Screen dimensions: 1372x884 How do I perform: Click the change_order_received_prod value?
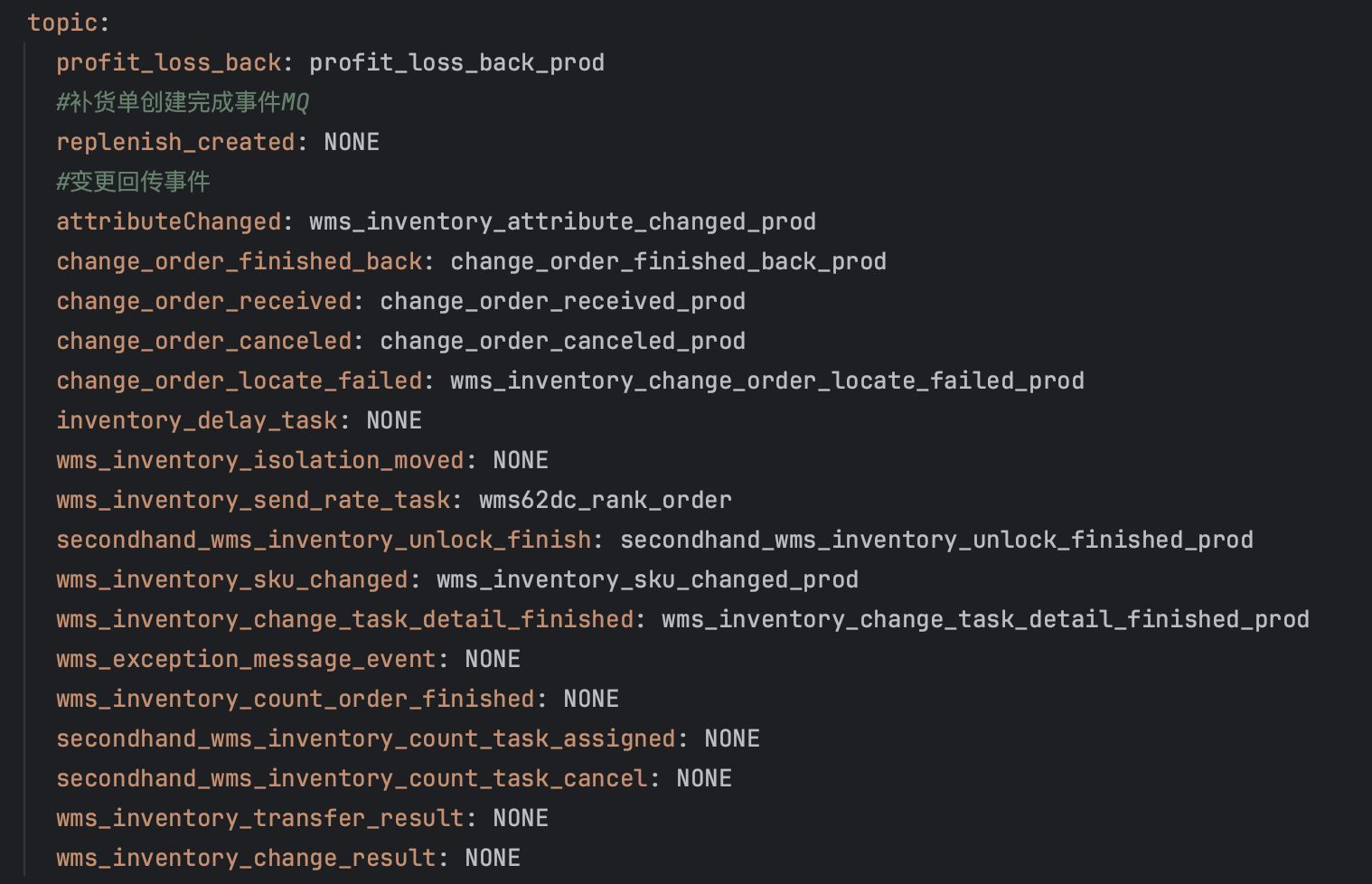tap(562, 301)
